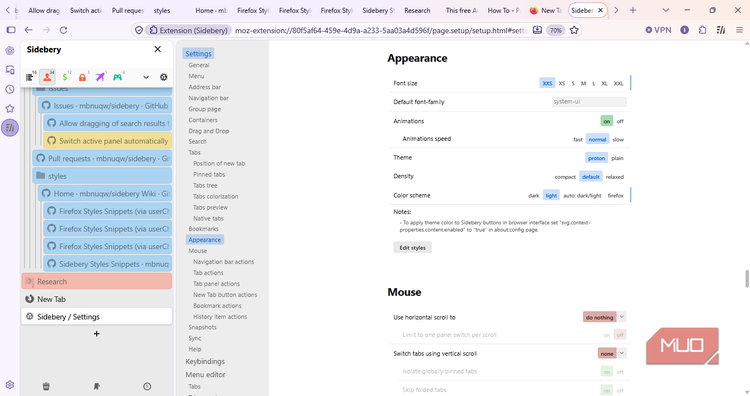Open sidebar customize gear at bottom left
The height and width of the screenshot is (396, 750).
click(x=10, y=385)
